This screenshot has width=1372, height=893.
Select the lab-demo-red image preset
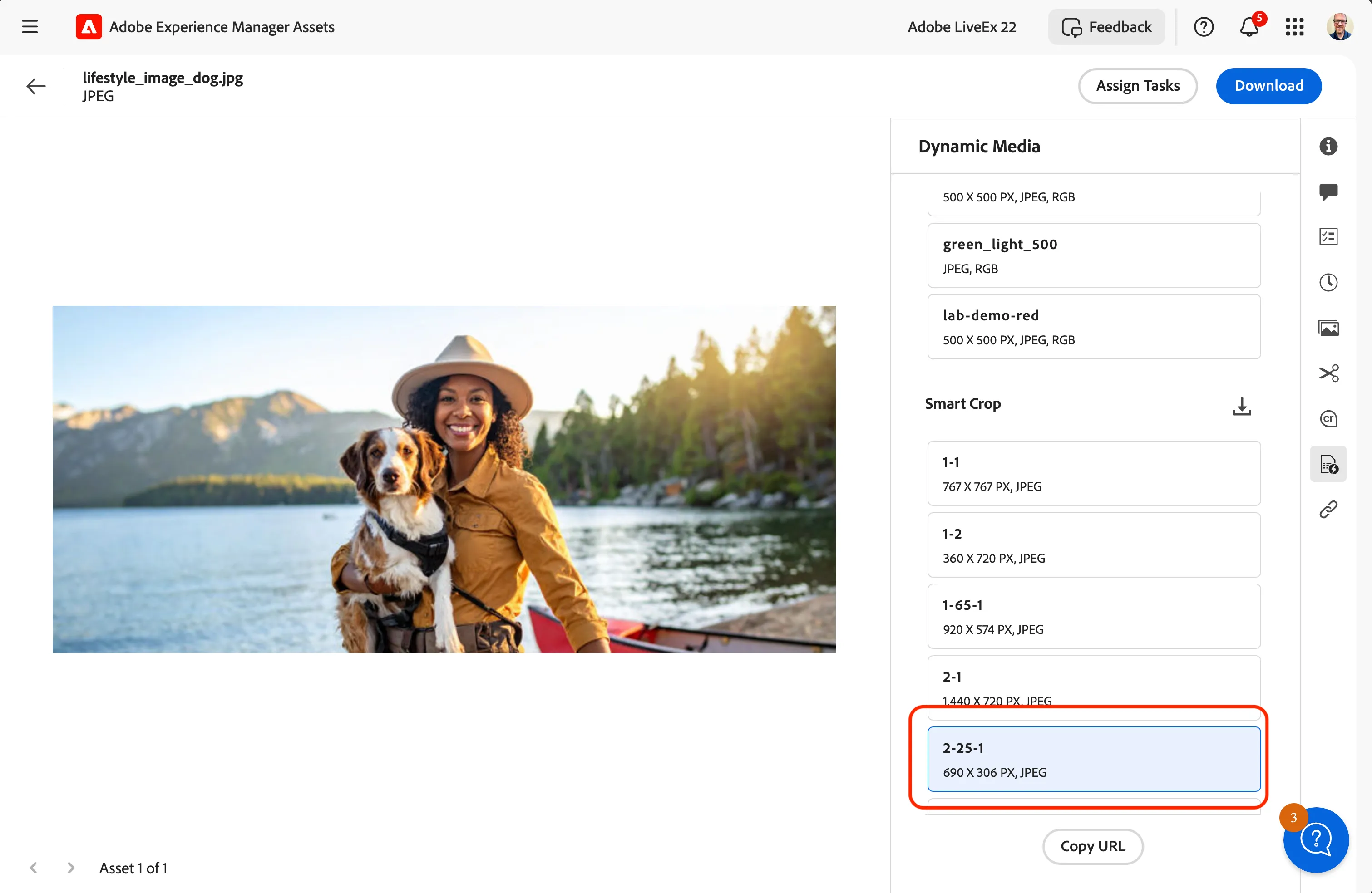[1094, 327]
